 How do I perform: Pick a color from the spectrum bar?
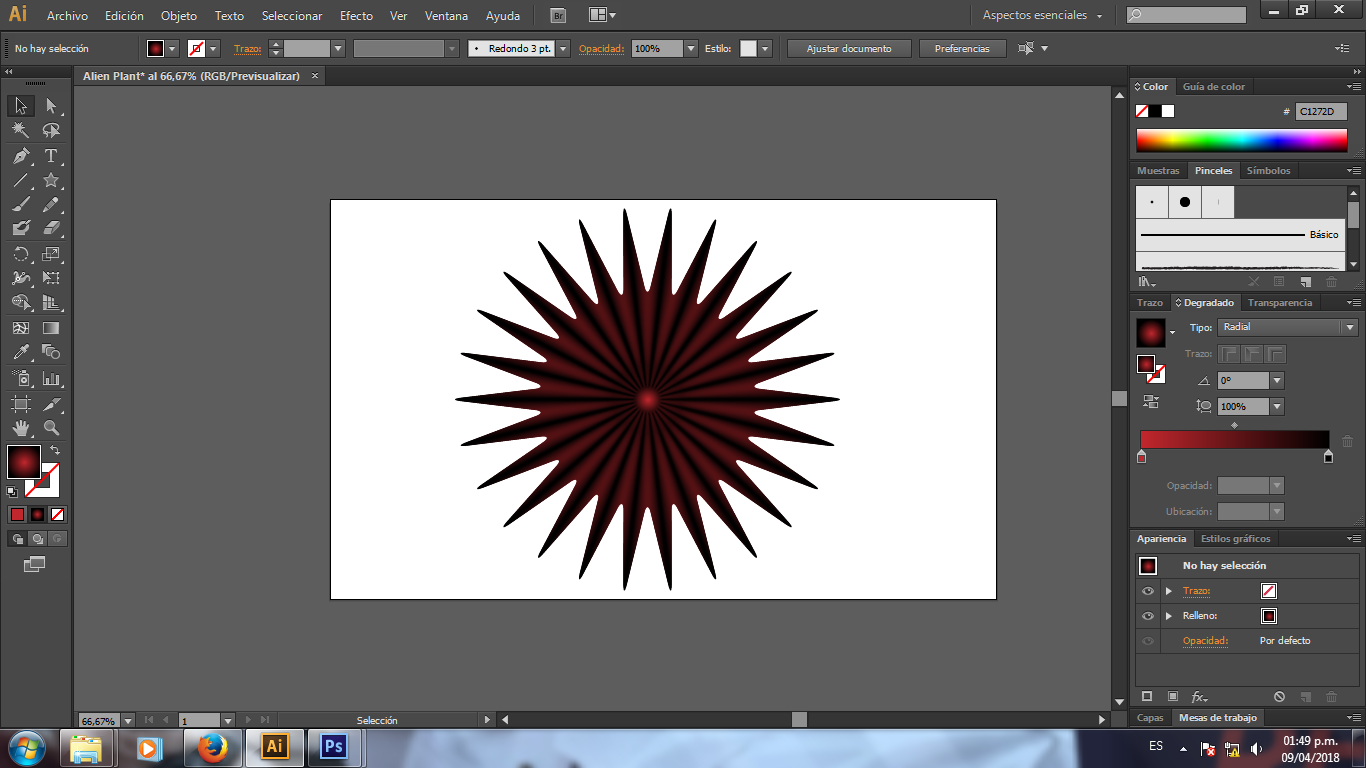pos(1242,141)
